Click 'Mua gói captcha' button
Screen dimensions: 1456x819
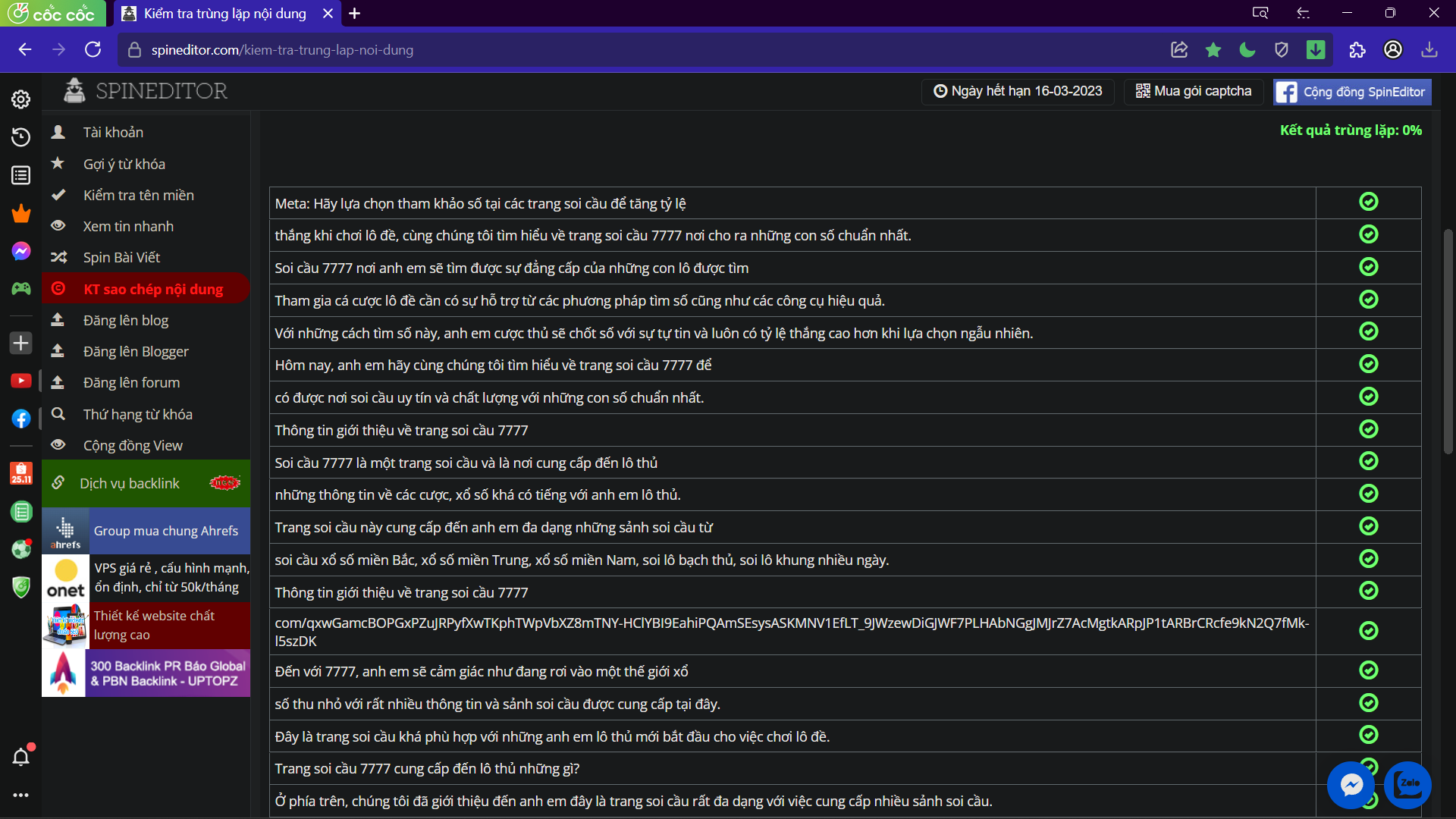pyautogui.click(x=1194, y=91)
